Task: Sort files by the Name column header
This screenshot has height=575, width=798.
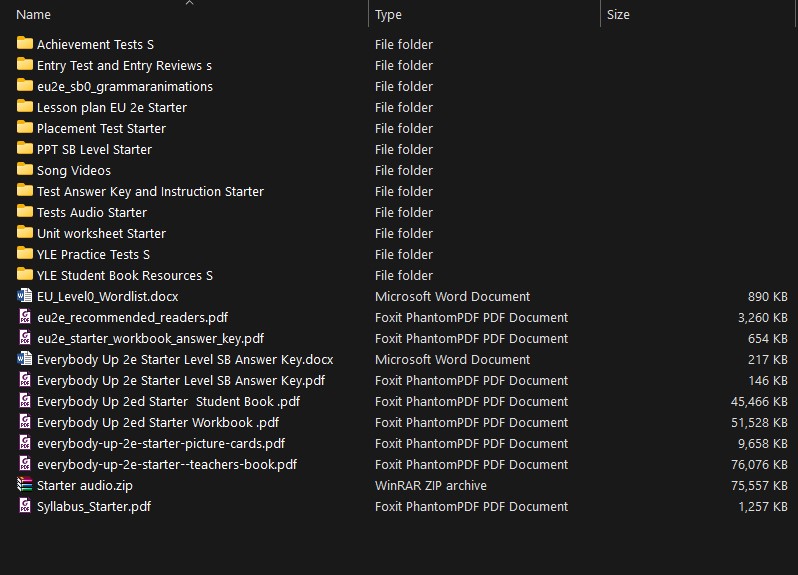Action: (x=34, y=15)
